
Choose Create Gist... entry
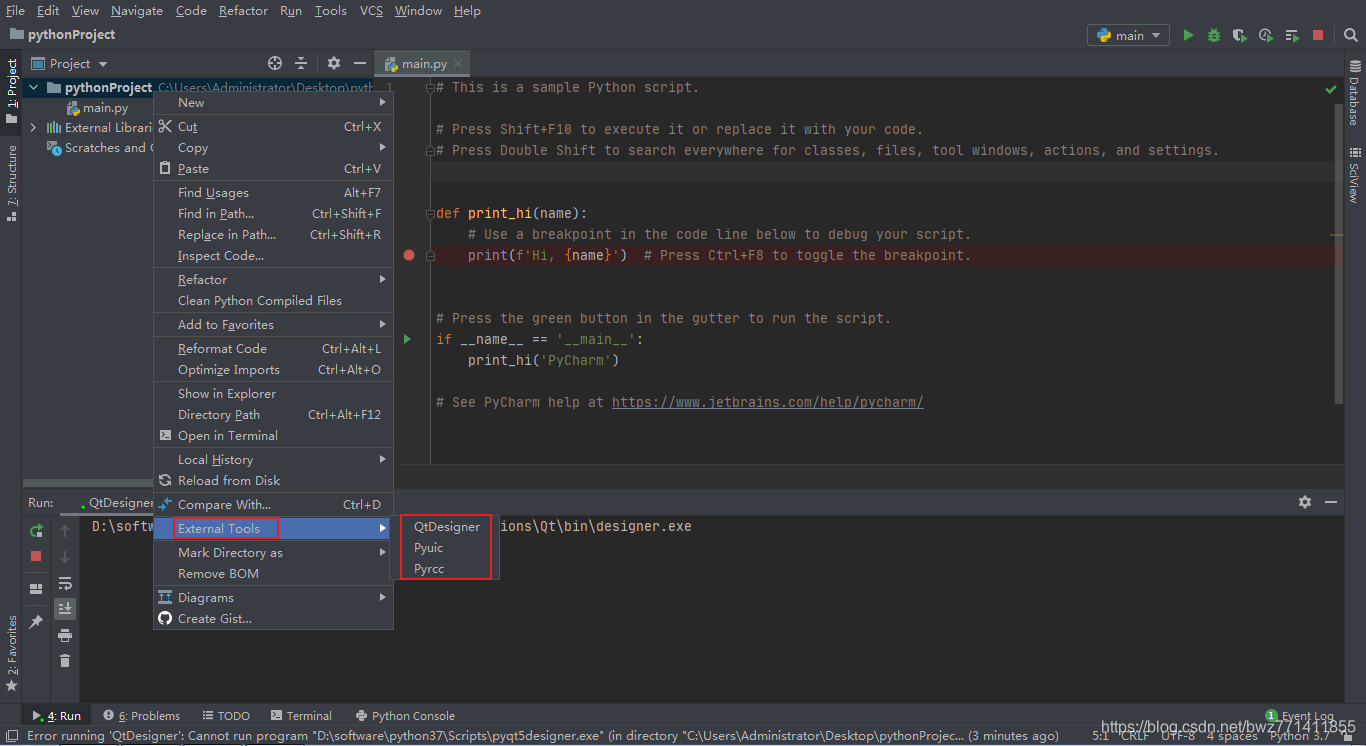click(x=273, y=619)
